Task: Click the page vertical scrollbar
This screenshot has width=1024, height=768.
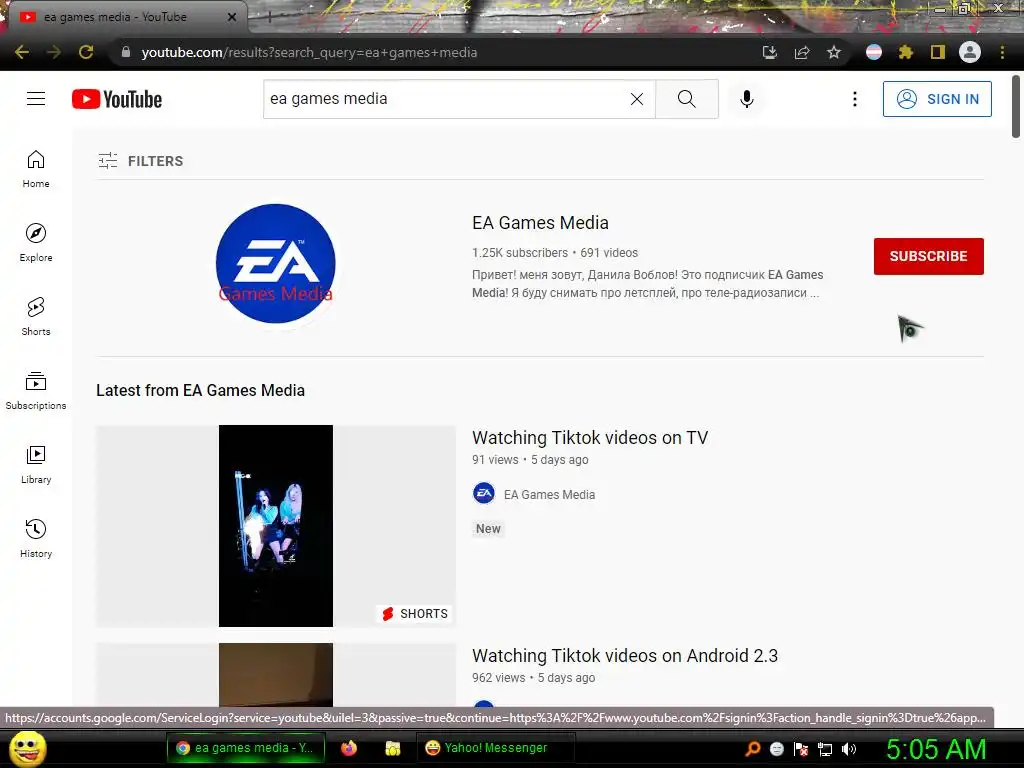Action: point(1016,106)
